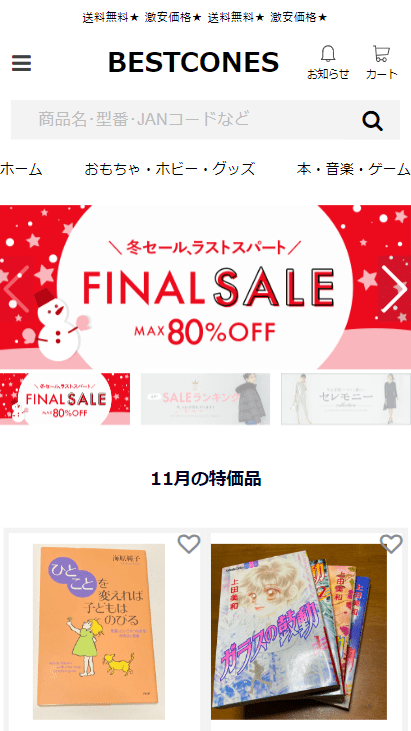Open the ひとことを変えれば子どもはのびる book product
The height and width of the screenshot is (731, 411).
click(x=99, y=631)
